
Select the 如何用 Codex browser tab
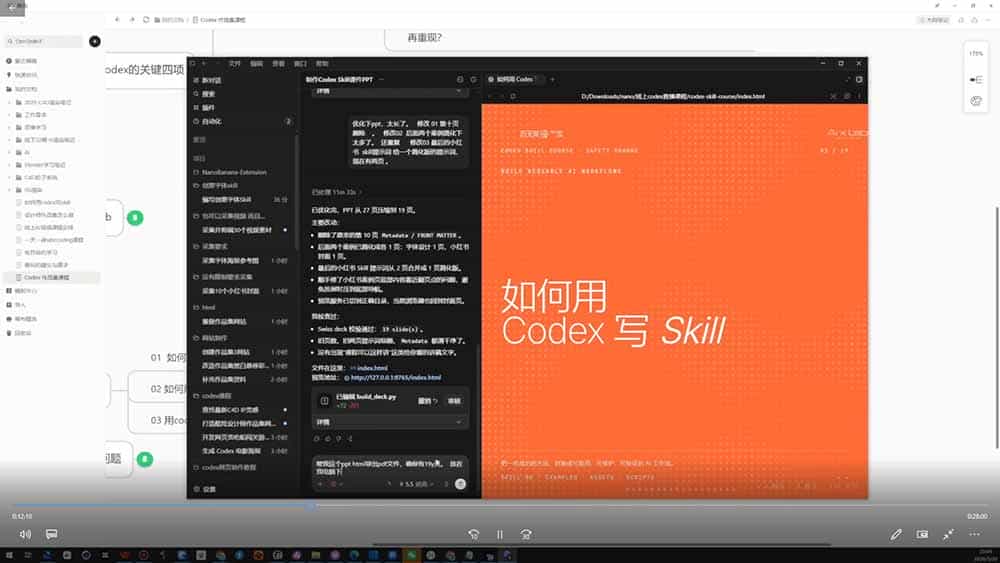[x=515, y=80]
